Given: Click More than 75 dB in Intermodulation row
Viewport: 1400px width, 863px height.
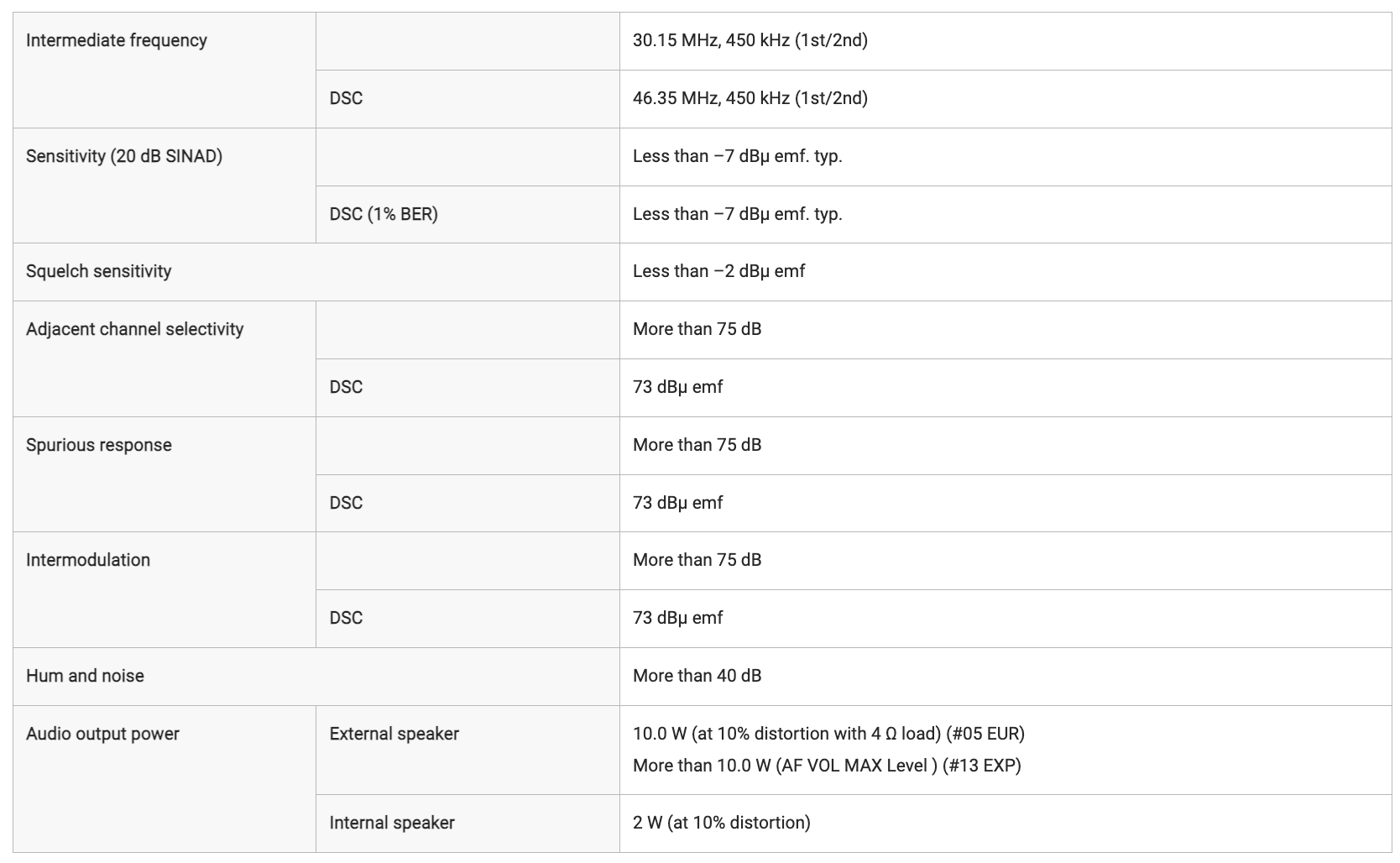Looking at the screenshot, I should [697, 560].
